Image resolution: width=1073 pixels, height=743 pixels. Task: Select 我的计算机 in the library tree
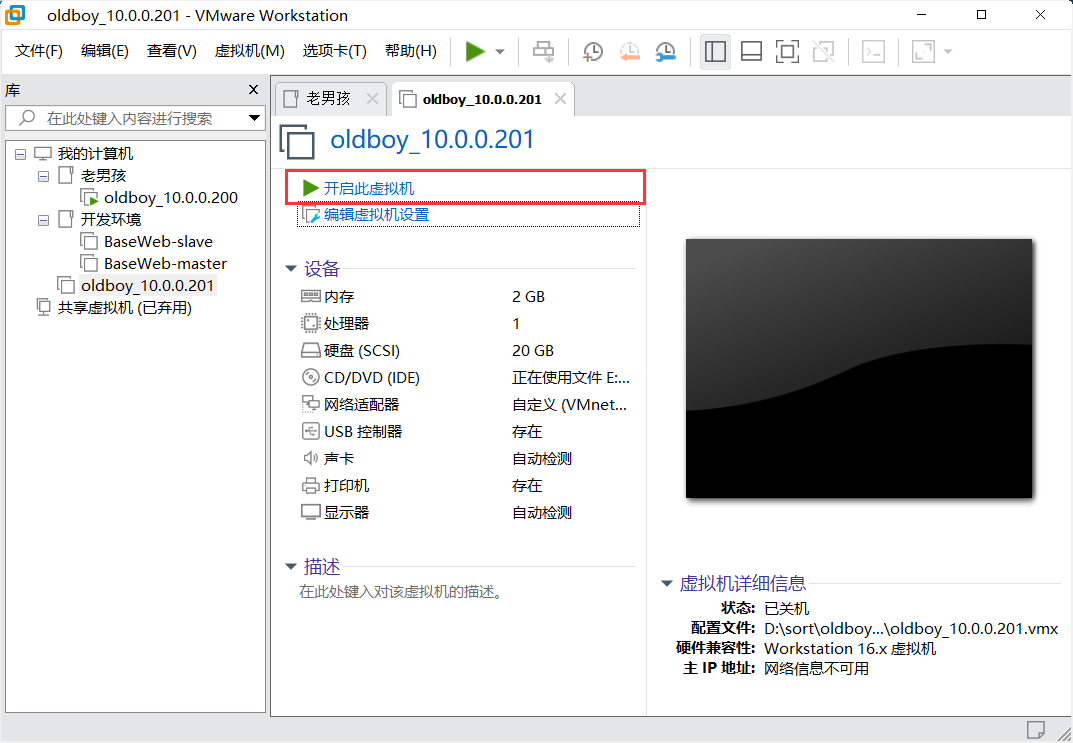click(95, 154)
